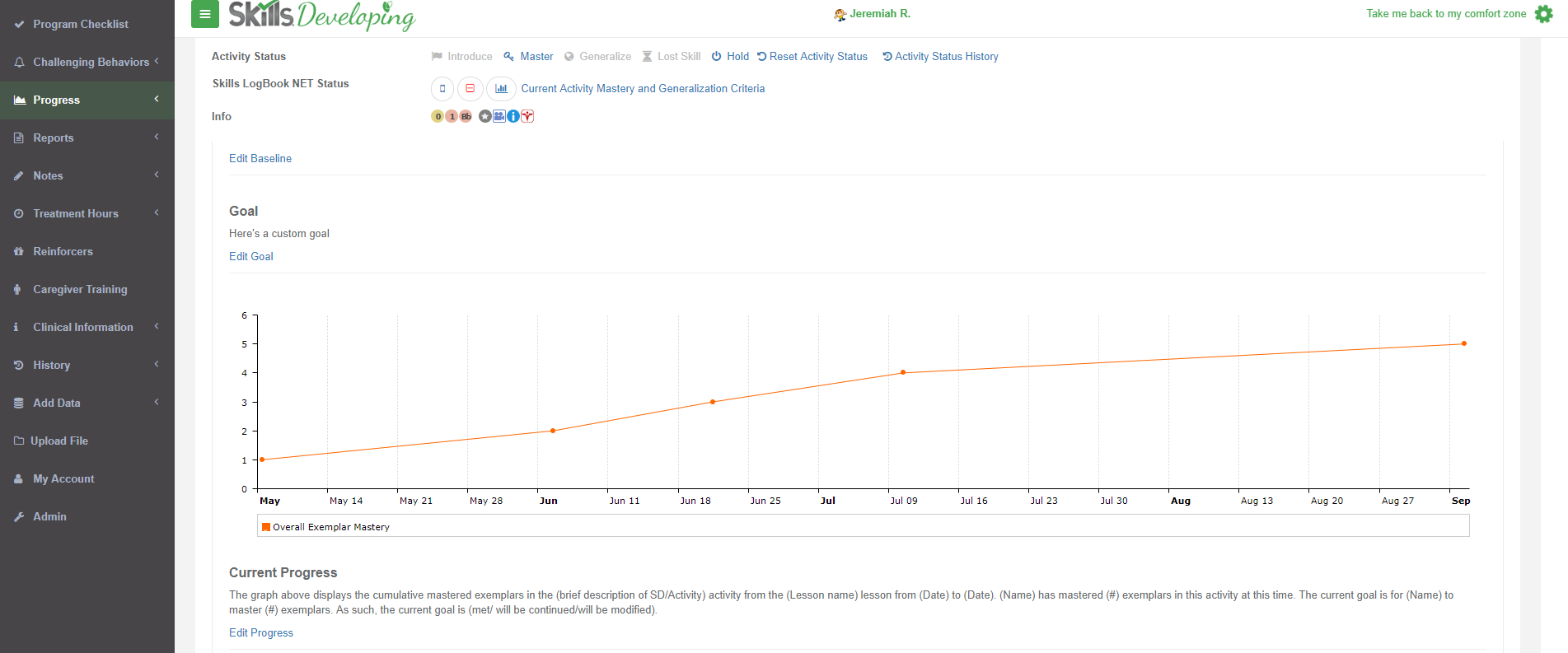Click the Edit Goal link
The width and height of the screenshot is (1568, 653).
(250, 257)
